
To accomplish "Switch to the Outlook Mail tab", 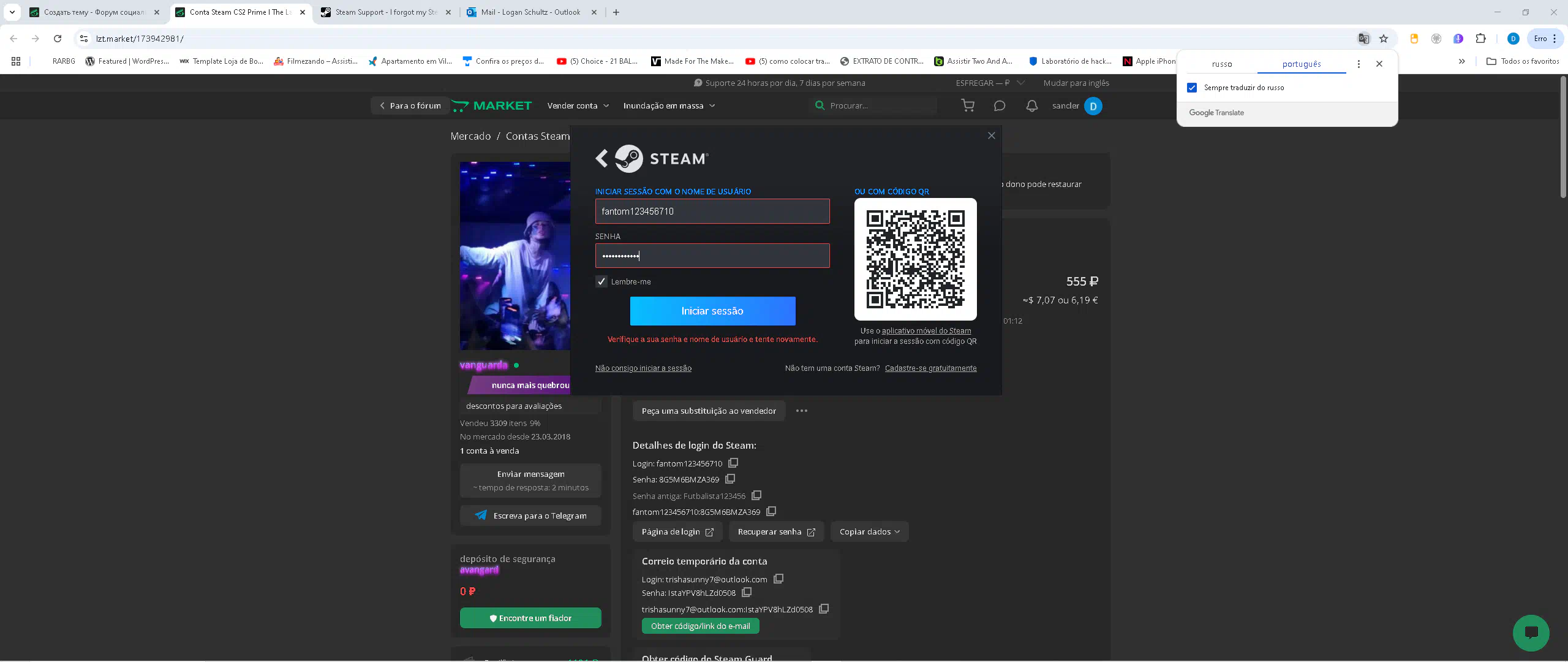I will point(530,12).
